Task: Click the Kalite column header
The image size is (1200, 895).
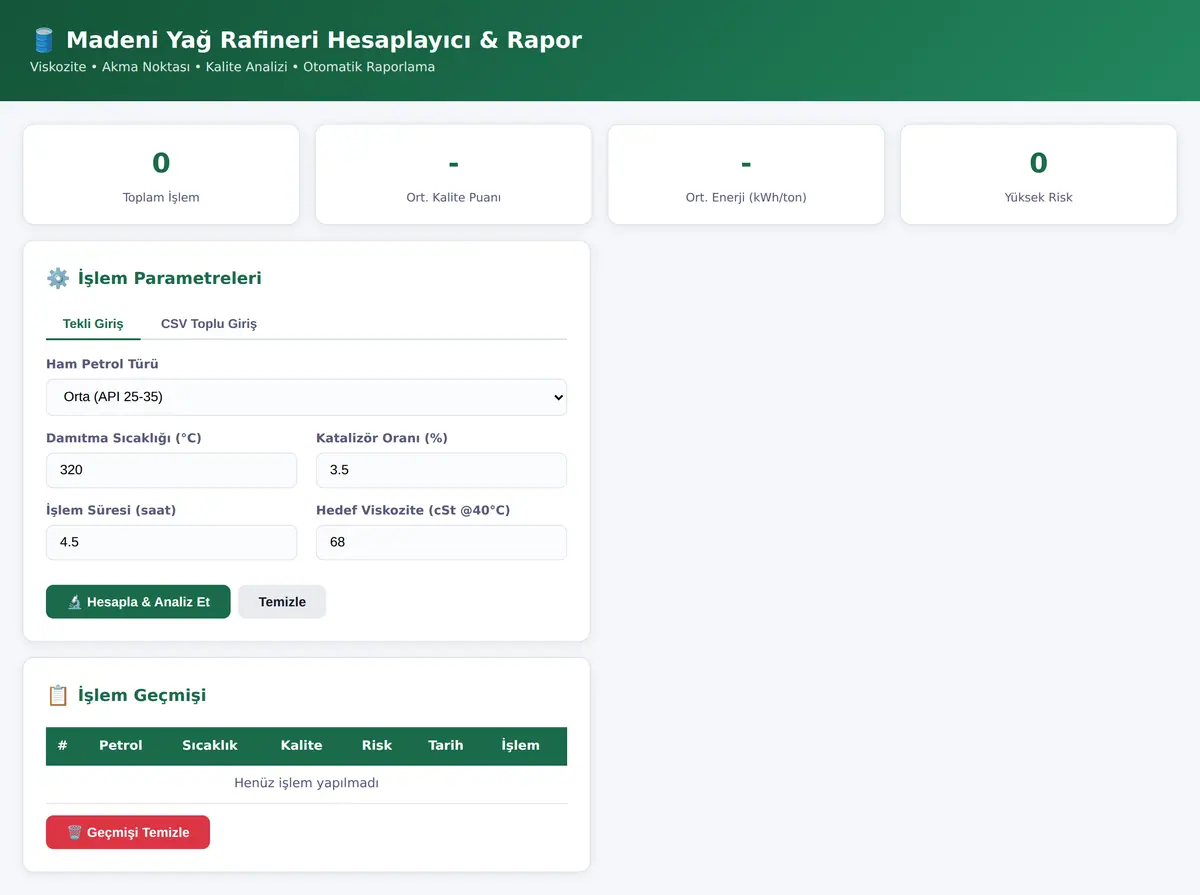Action: coord(301,745)
